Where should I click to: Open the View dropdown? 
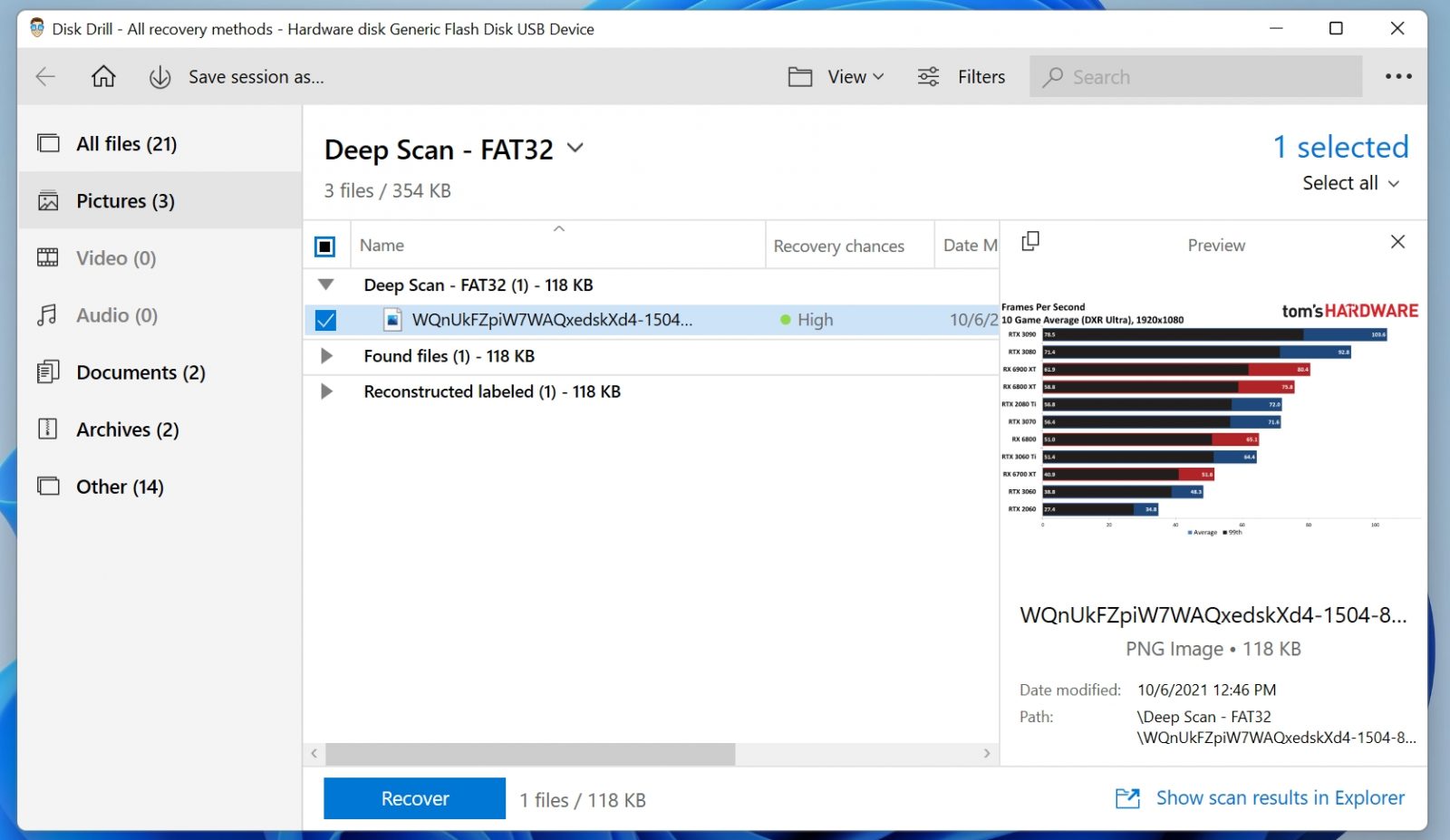click(845, 76)
